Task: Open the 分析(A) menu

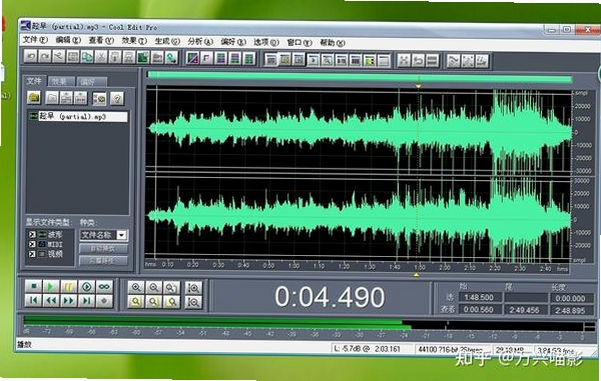Action: (200, 42)
